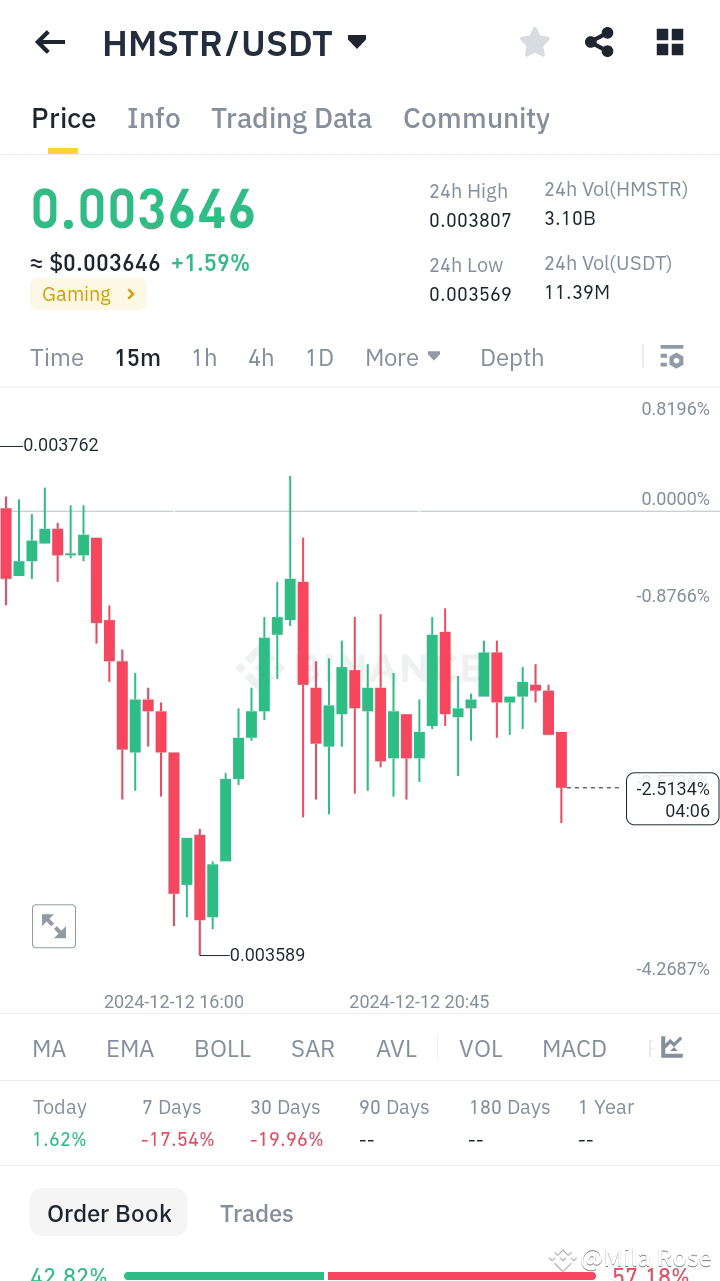Switch to the Trading Data tab
This screenshot has height=1281, width=720.
[x=291, y=118]
